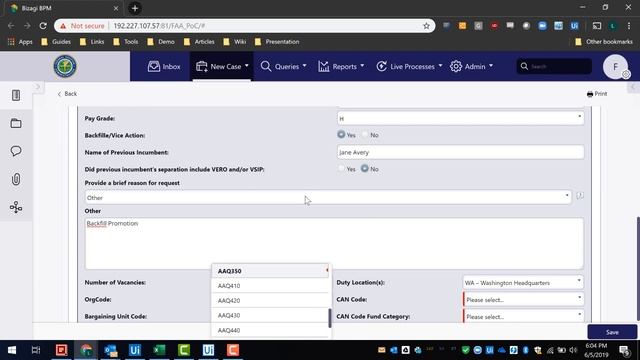640x360 pixels.
Task: Click the Name of Previous Incumbent field
Action: pyautogui.click(x=460, y=152)
